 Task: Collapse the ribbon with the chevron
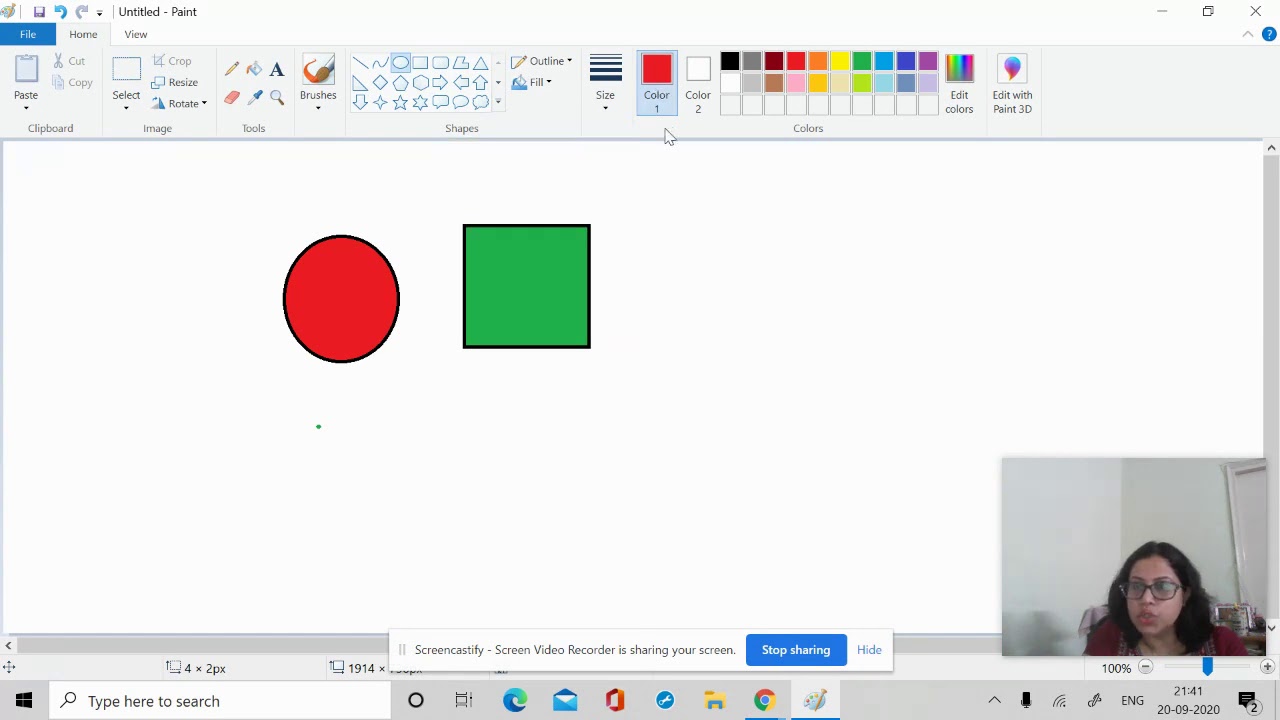[1248, 34]
